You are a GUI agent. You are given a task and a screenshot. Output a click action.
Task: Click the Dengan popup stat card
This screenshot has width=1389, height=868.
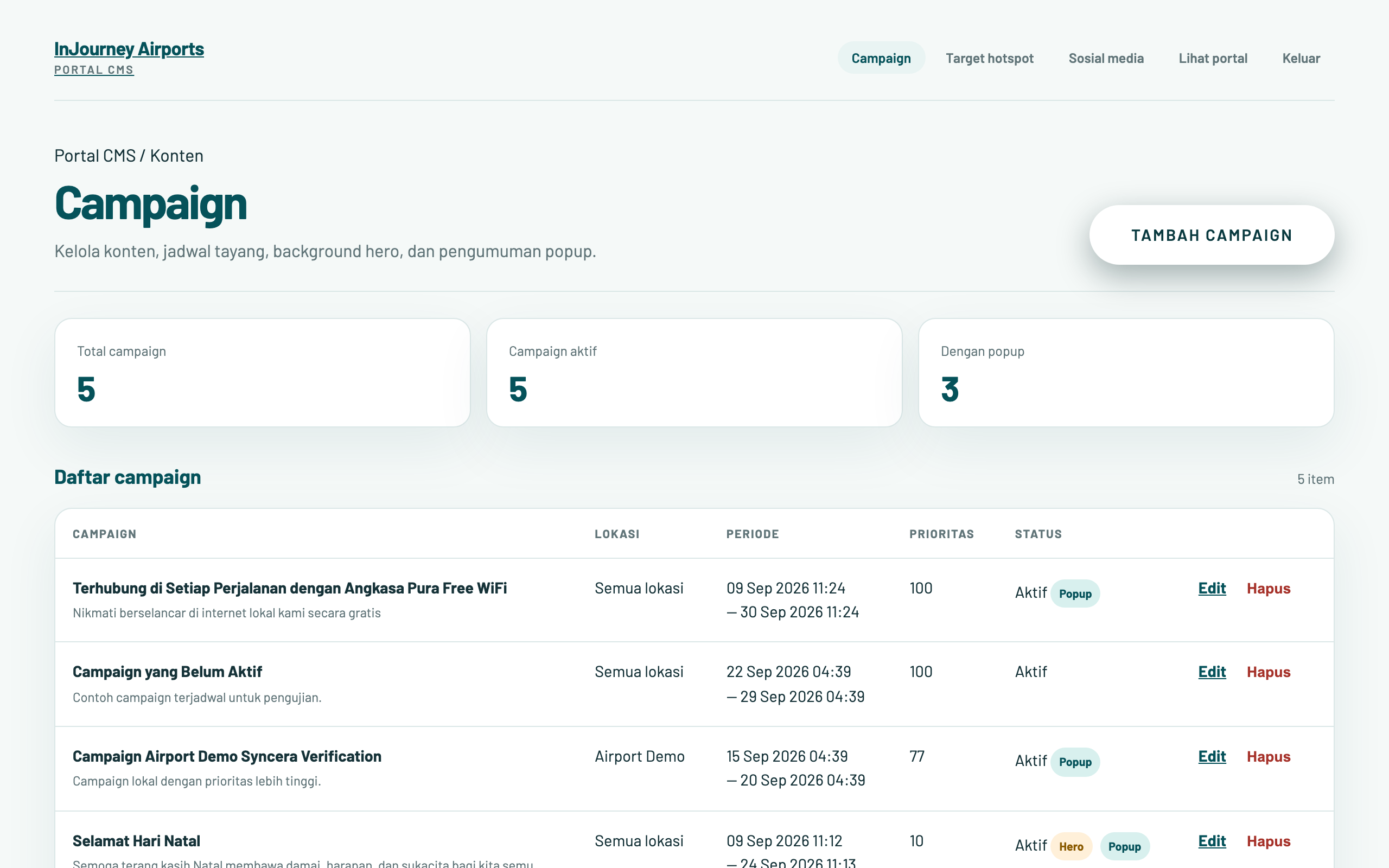pyautogui.click(x=1126, y=373)
